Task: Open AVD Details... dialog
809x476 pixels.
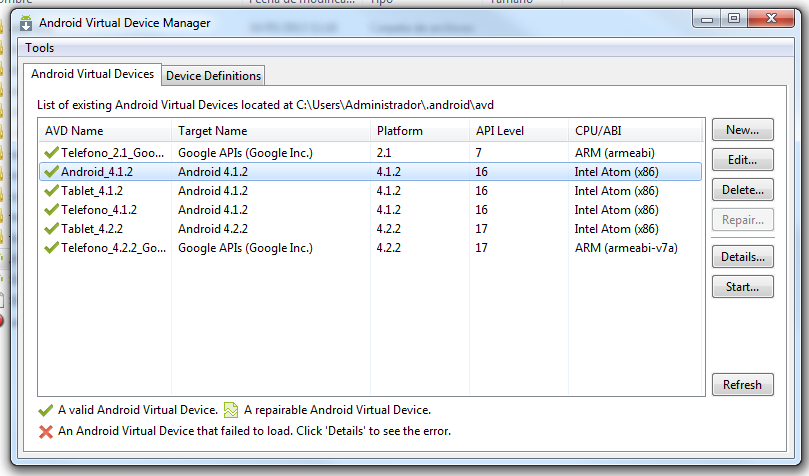Action: tap(742, 257)
